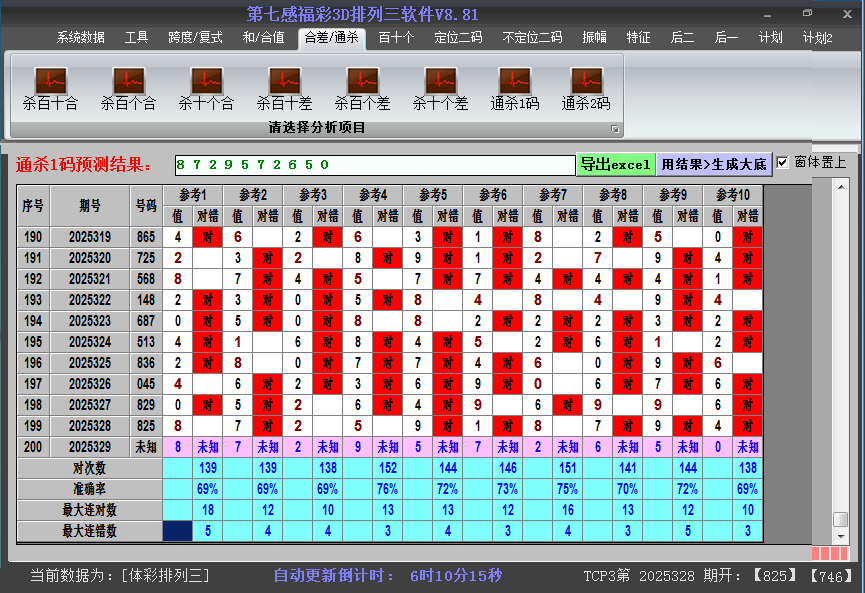Switch to the 百十个 tab
This screenshot has width=865, height=593.
[x=396, y=38]
